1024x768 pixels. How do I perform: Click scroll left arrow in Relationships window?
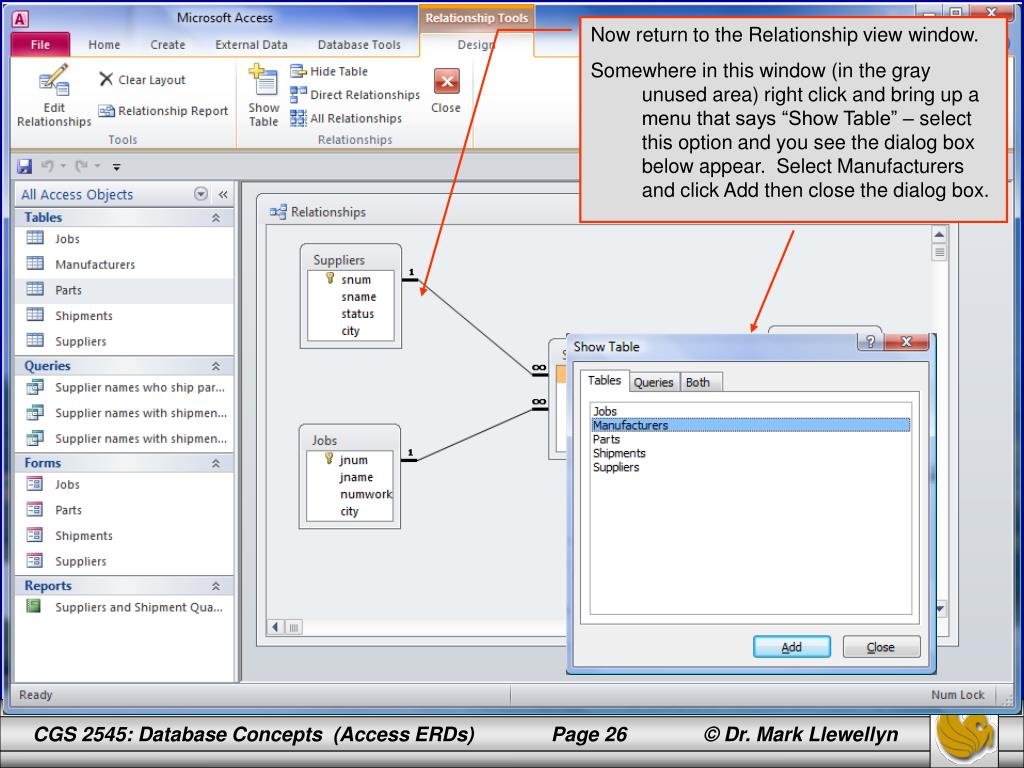click(x=276, y=627)
